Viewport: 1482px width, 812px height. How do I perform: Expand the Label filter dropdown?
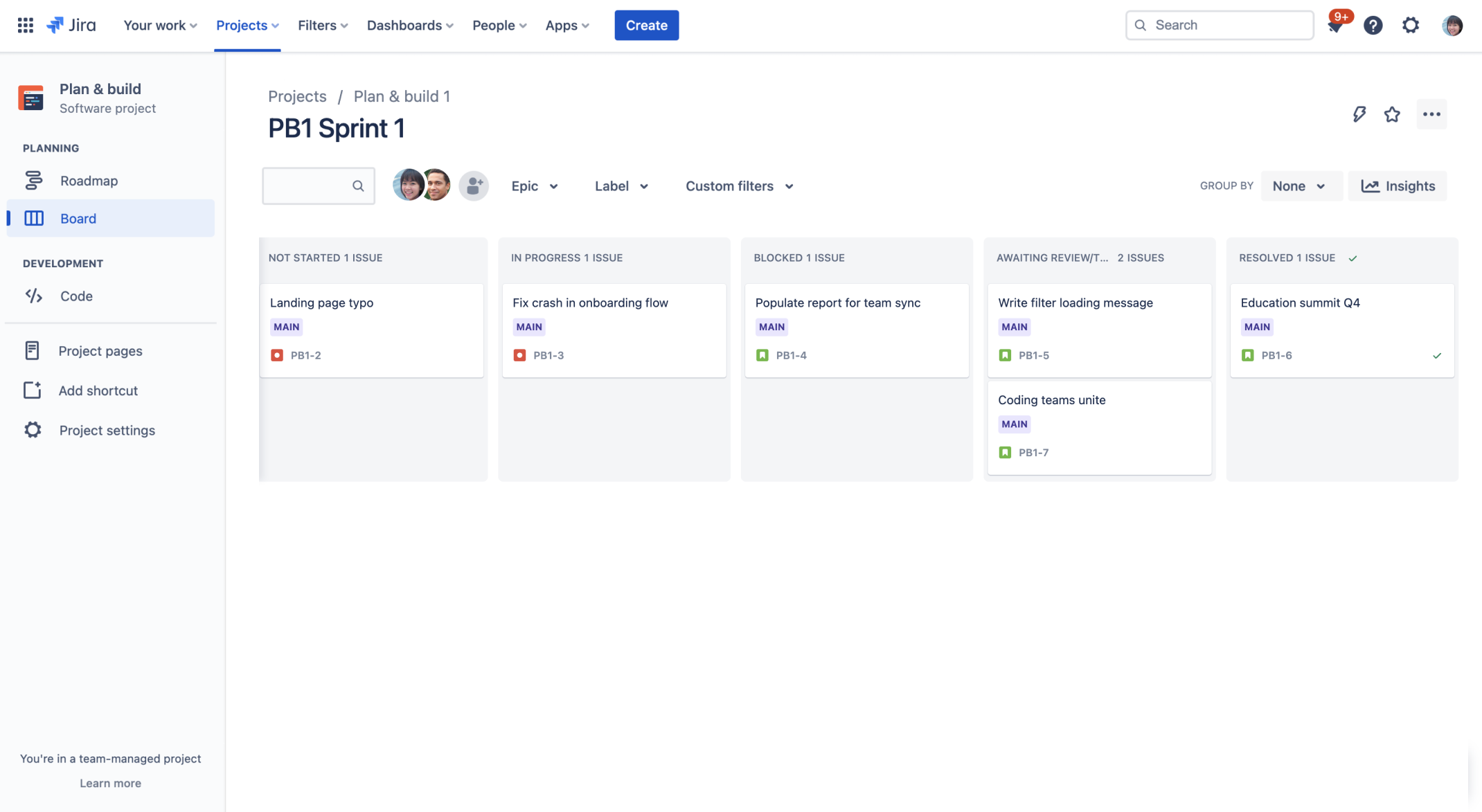[x=619, y=186]
